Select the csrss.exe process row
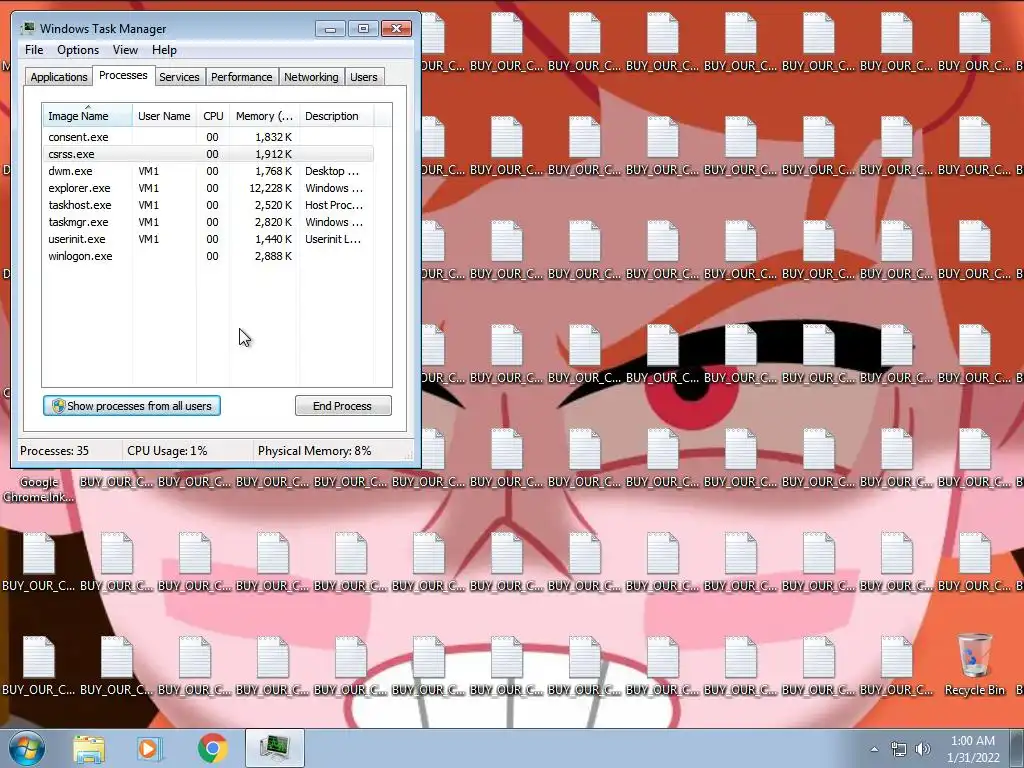The width and height of the screenshot is (1024, 768). 208,154
